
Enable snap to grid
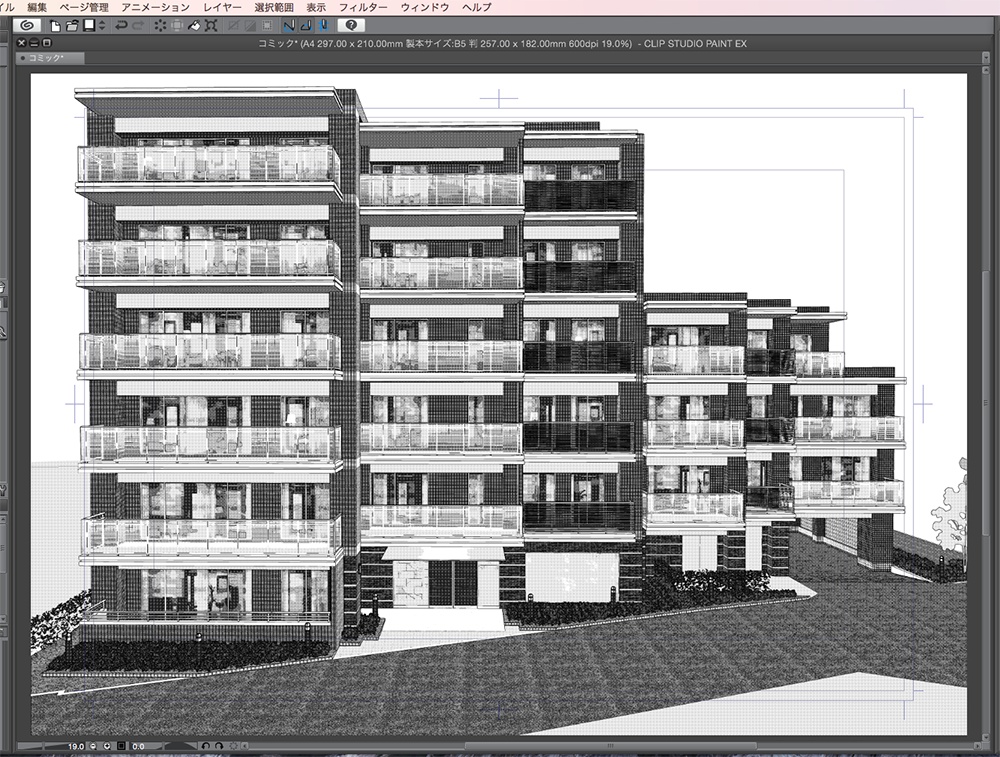(x=323, y=26)
